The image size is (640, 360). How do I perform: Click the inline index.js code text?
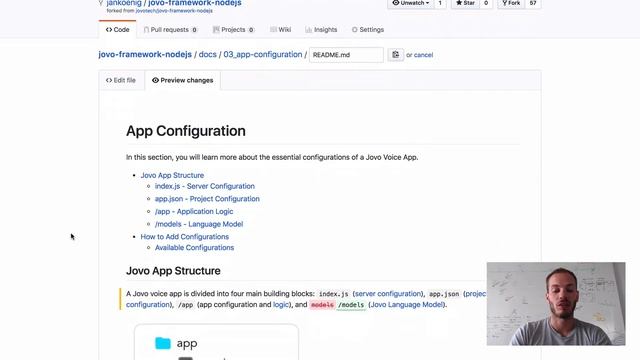(x=333, y=294)
